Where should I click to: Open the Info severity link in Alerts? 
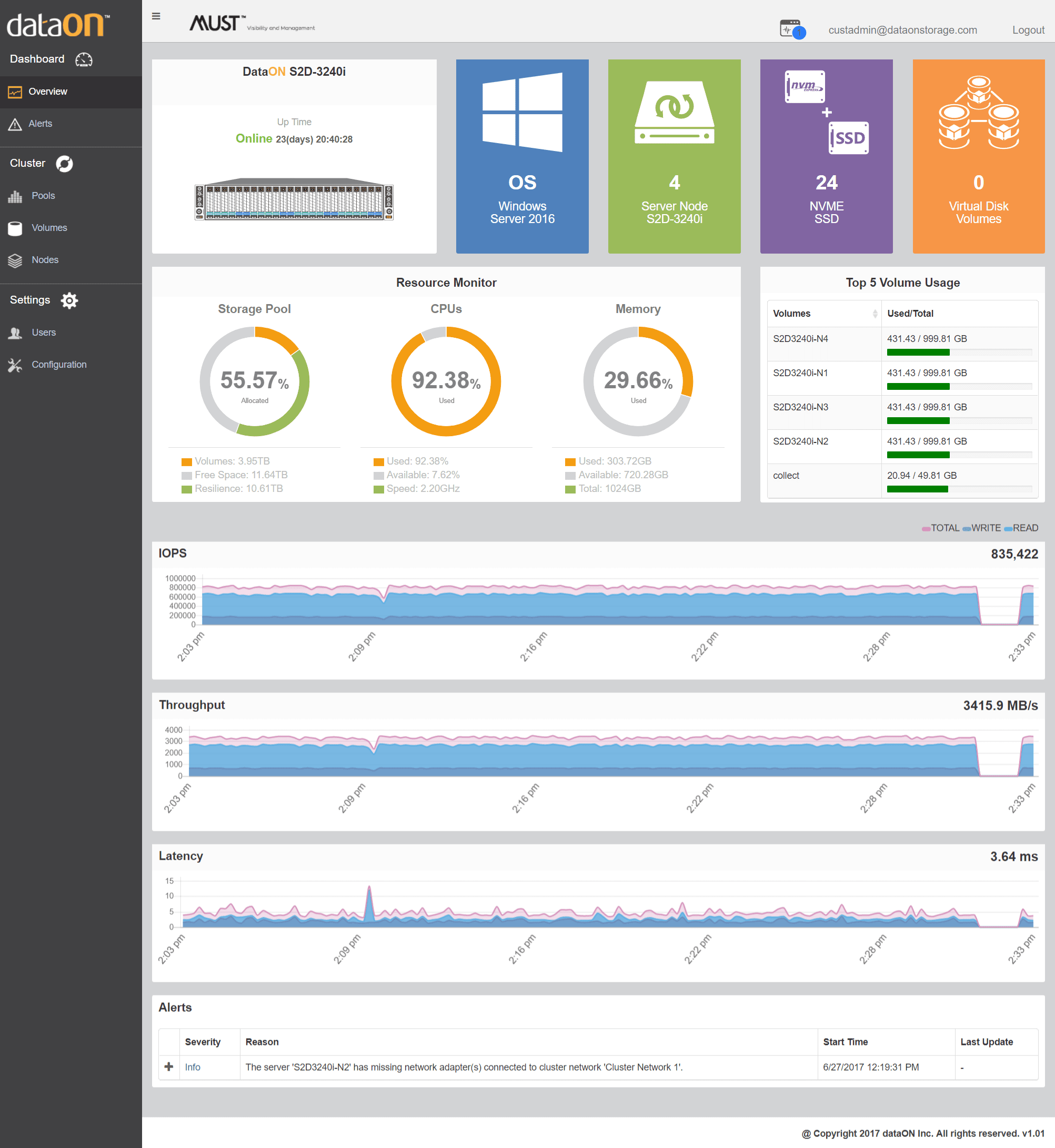193,1067
